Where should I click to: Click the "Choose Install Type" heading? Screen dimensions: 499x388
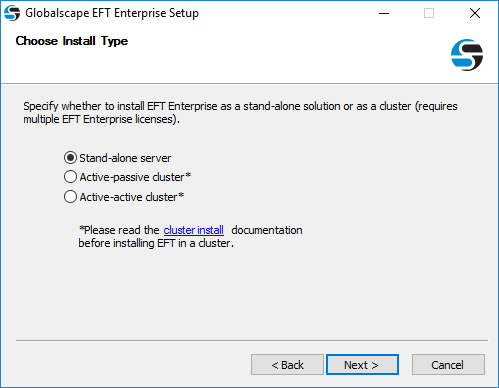pyautogui.click(x=72, y=41)
